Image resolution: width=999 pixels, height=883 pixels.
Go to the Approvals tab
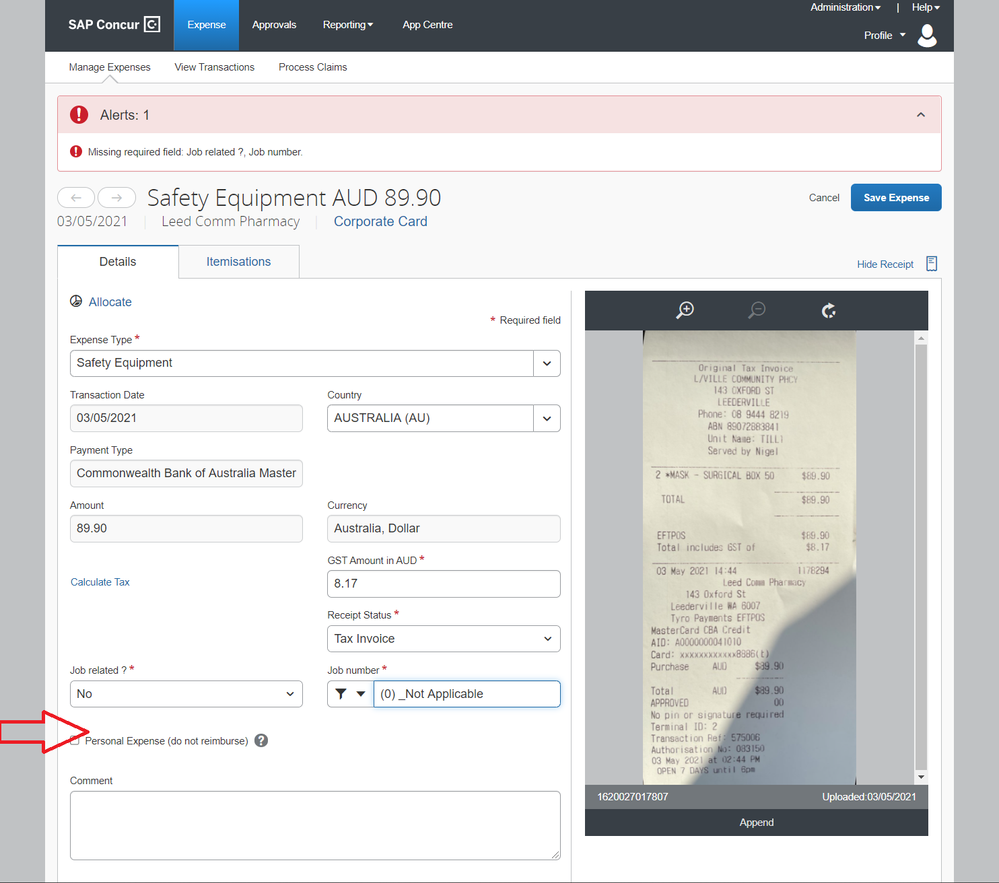(x=274, y=25)
